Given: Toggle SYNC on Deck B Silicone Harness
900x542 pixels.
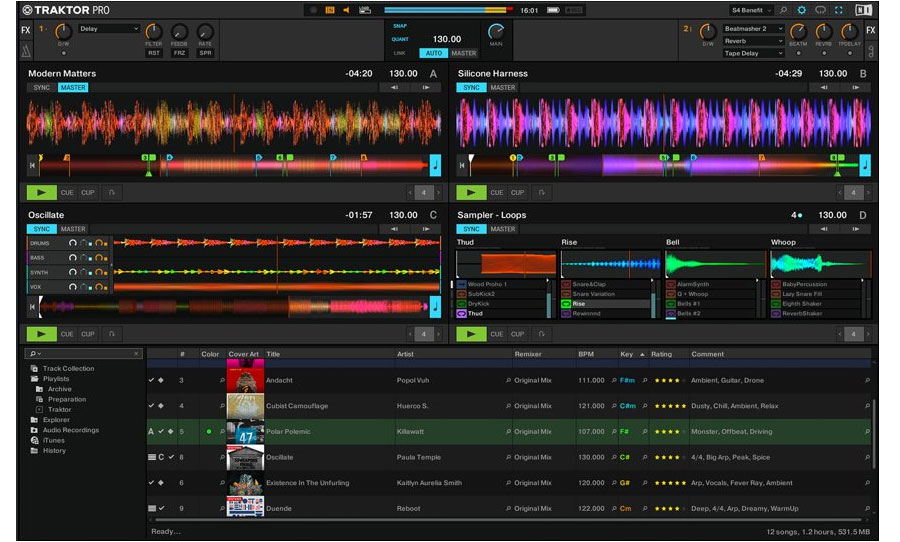Looking at the screenshot, I should click(x=471, y=87).
